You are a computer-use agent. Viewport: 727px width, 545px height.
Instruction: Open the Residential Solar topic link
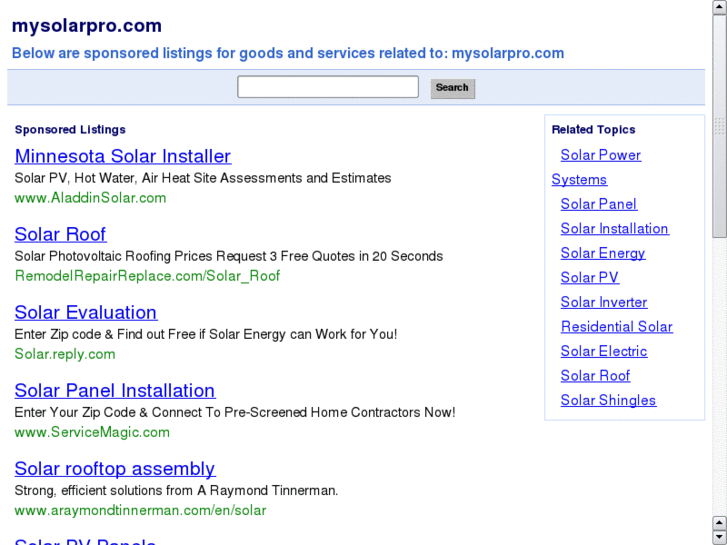coord(616,327)
